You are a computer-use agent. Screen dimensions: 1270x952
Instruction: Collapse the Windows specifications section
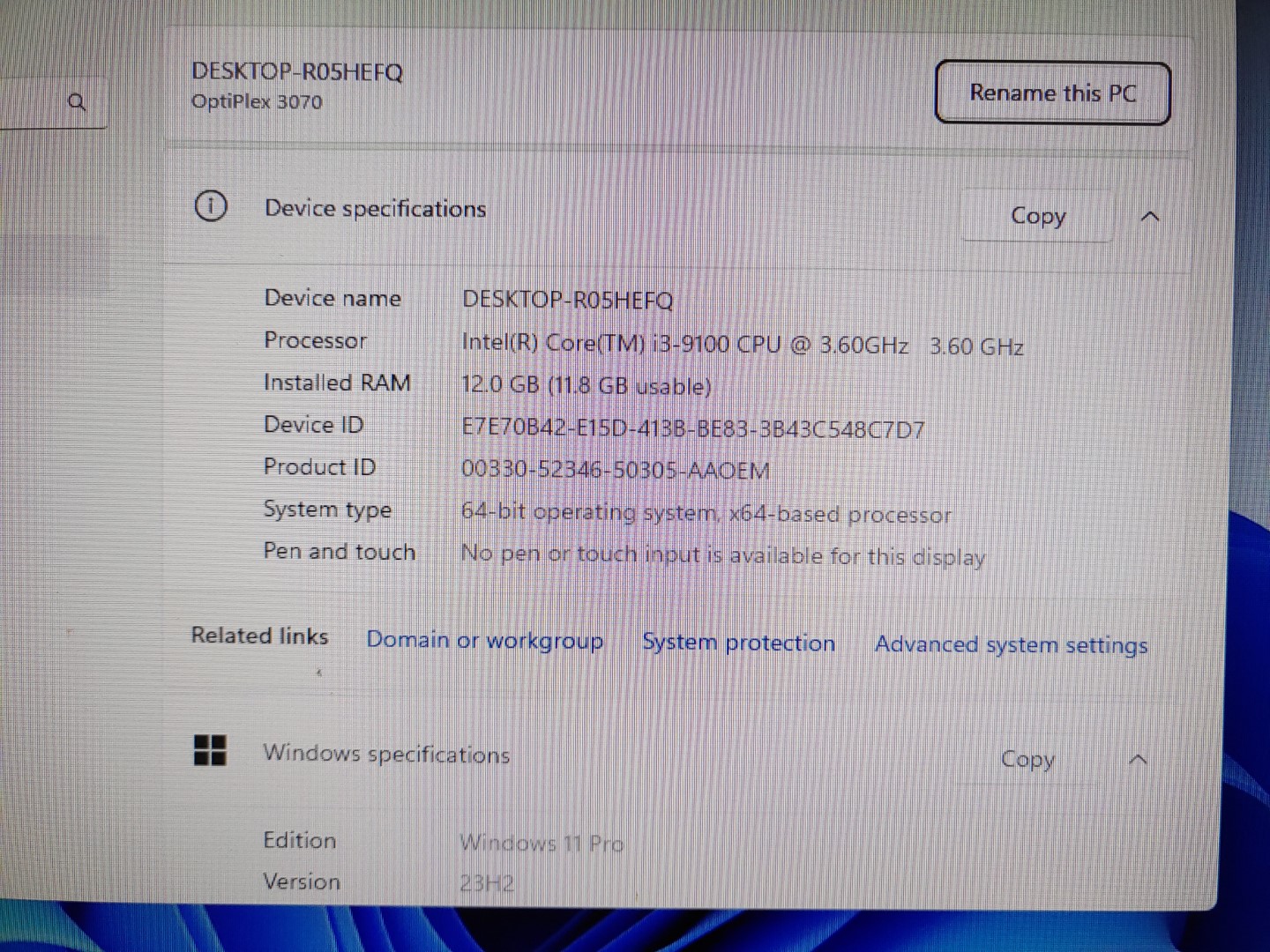[1138, 760]
